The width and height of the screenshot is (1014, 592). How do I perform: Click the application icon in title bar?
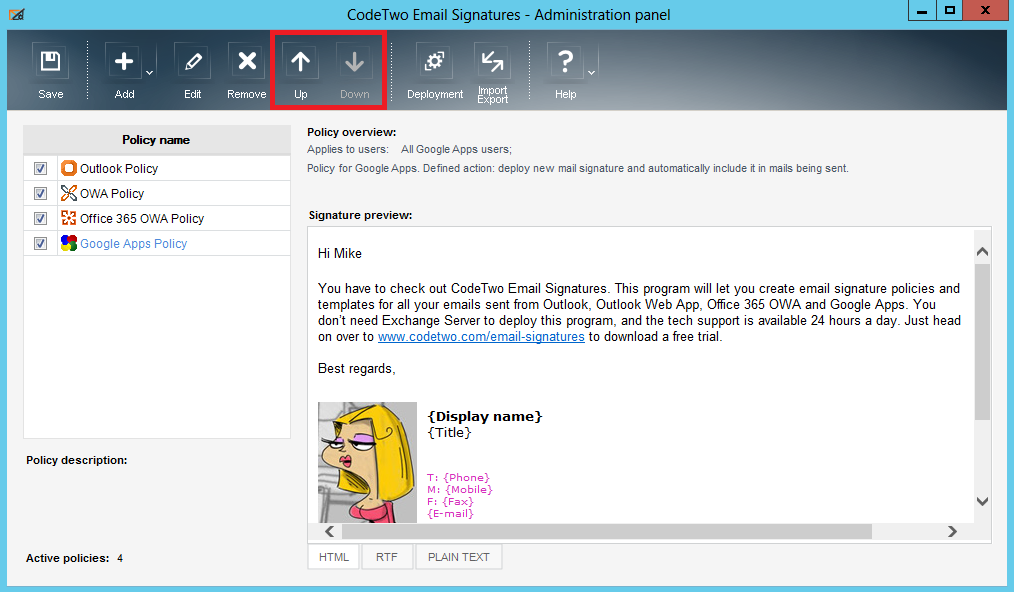(17, 14)
